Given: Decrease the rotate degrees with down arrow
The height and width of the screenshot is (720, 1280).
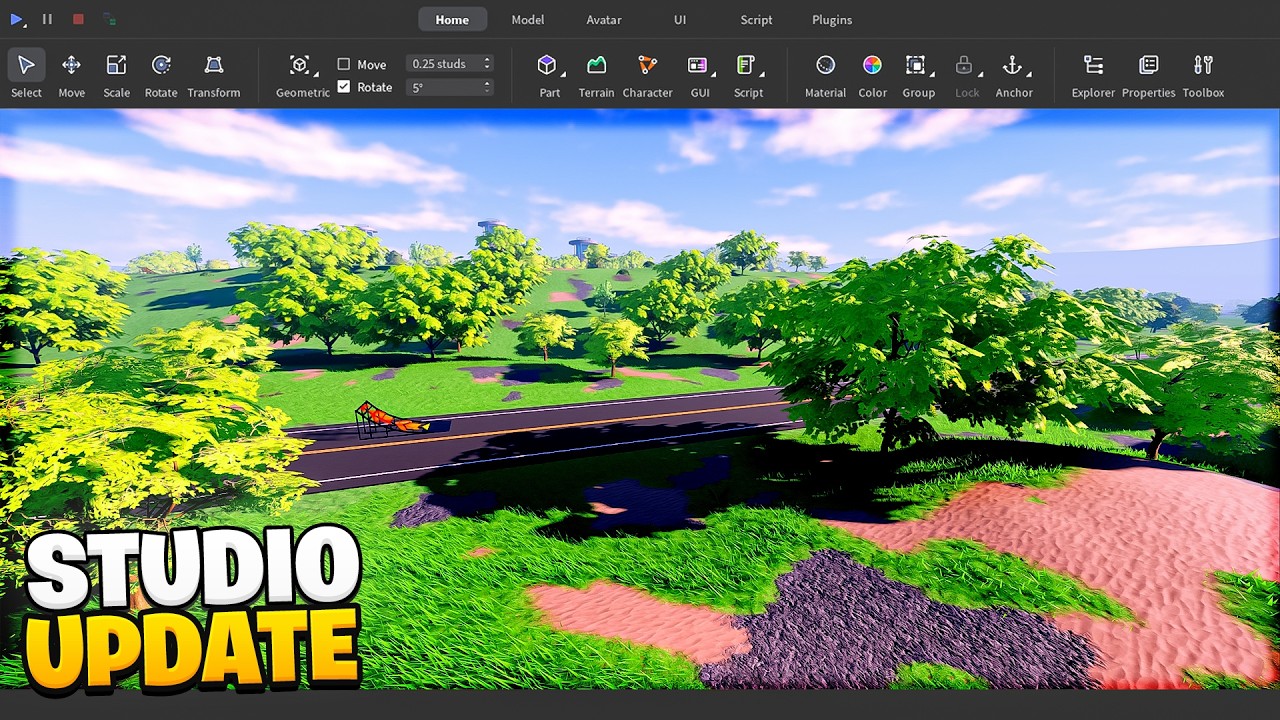Looking at the screenshot, I should coord(487,91).
